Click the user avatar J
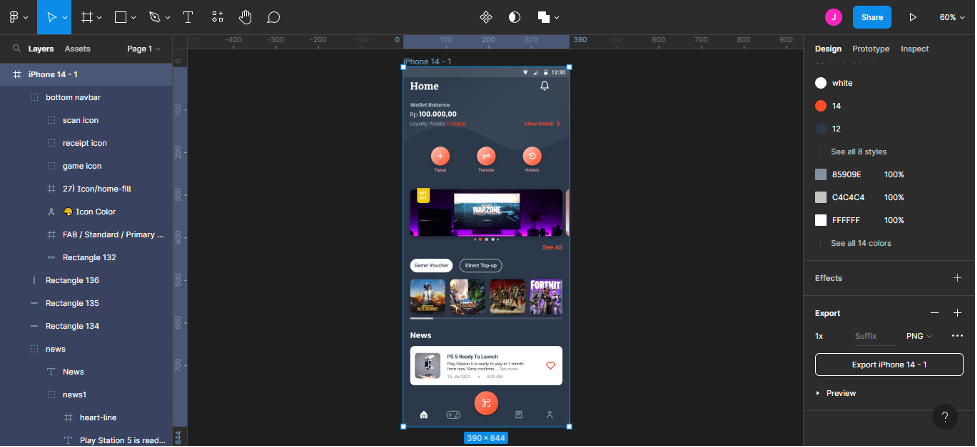This screenshot has width=977, height=447. [833, 17]
